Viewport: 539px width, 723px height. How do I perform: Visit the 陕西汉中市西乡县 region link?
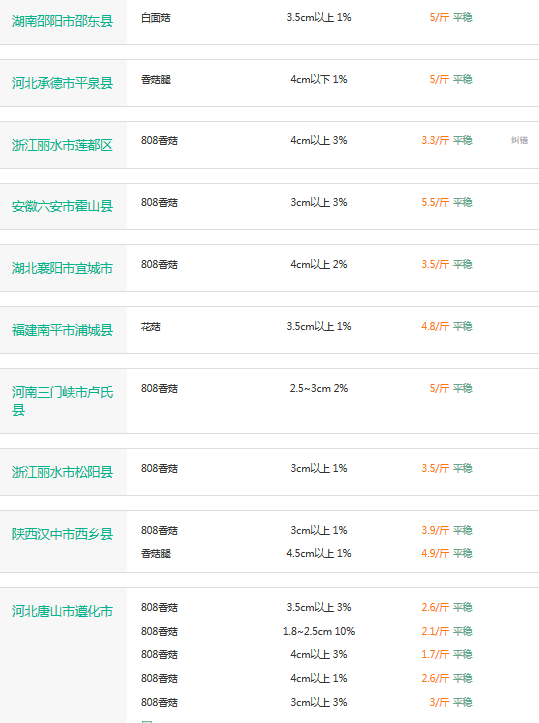(x=62, y=534)
